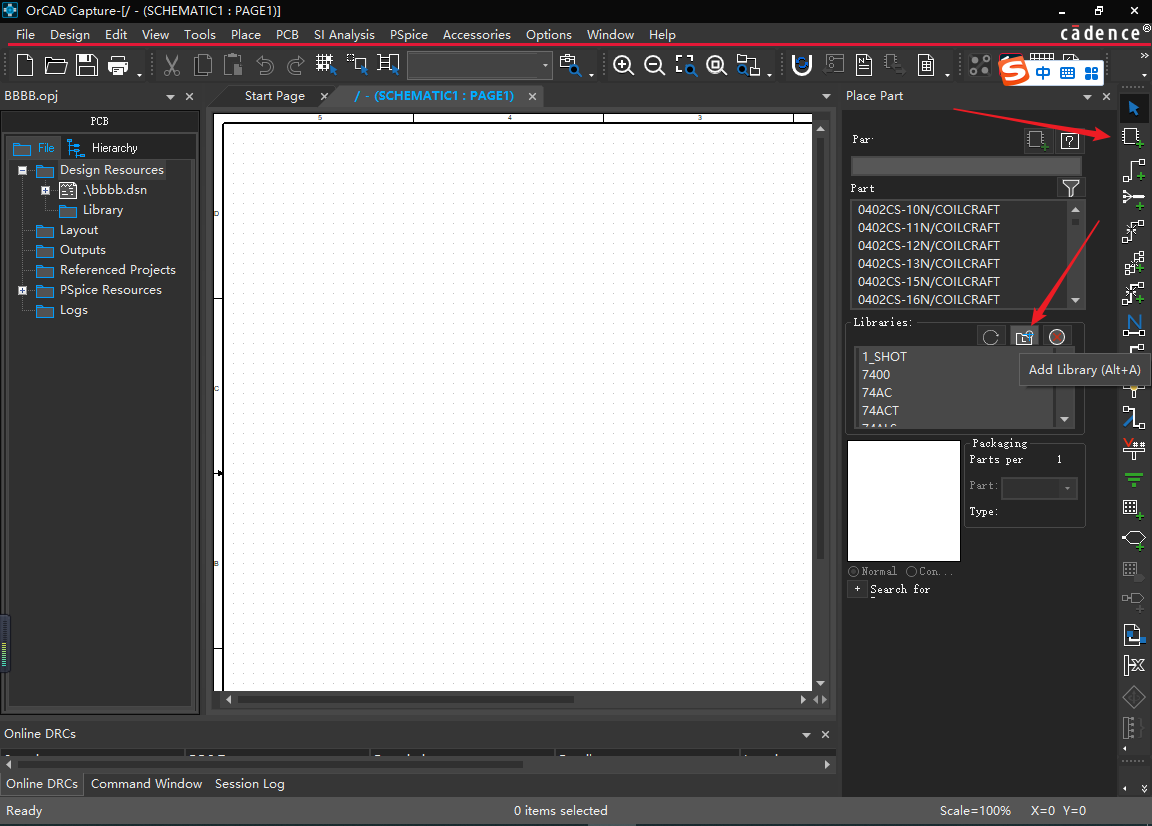Viewport: 1152px width, 826px height.
Task: Open the part filter funnel icon
Action: pos(1070,188)
